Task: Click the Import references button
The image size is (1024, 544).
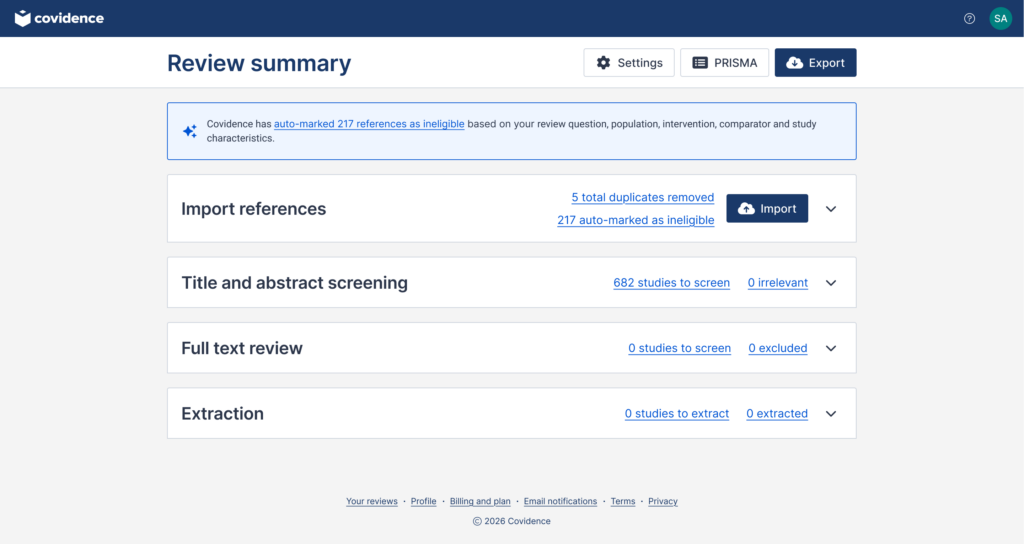Action: (766, 209)
